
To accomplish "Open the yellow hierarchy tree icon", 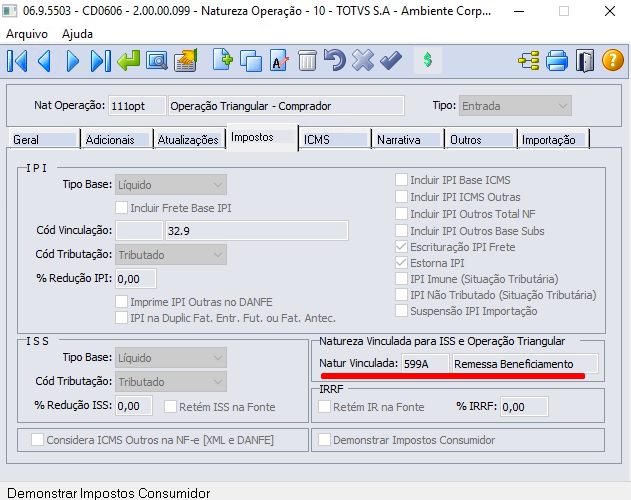I will click(528, 61).
